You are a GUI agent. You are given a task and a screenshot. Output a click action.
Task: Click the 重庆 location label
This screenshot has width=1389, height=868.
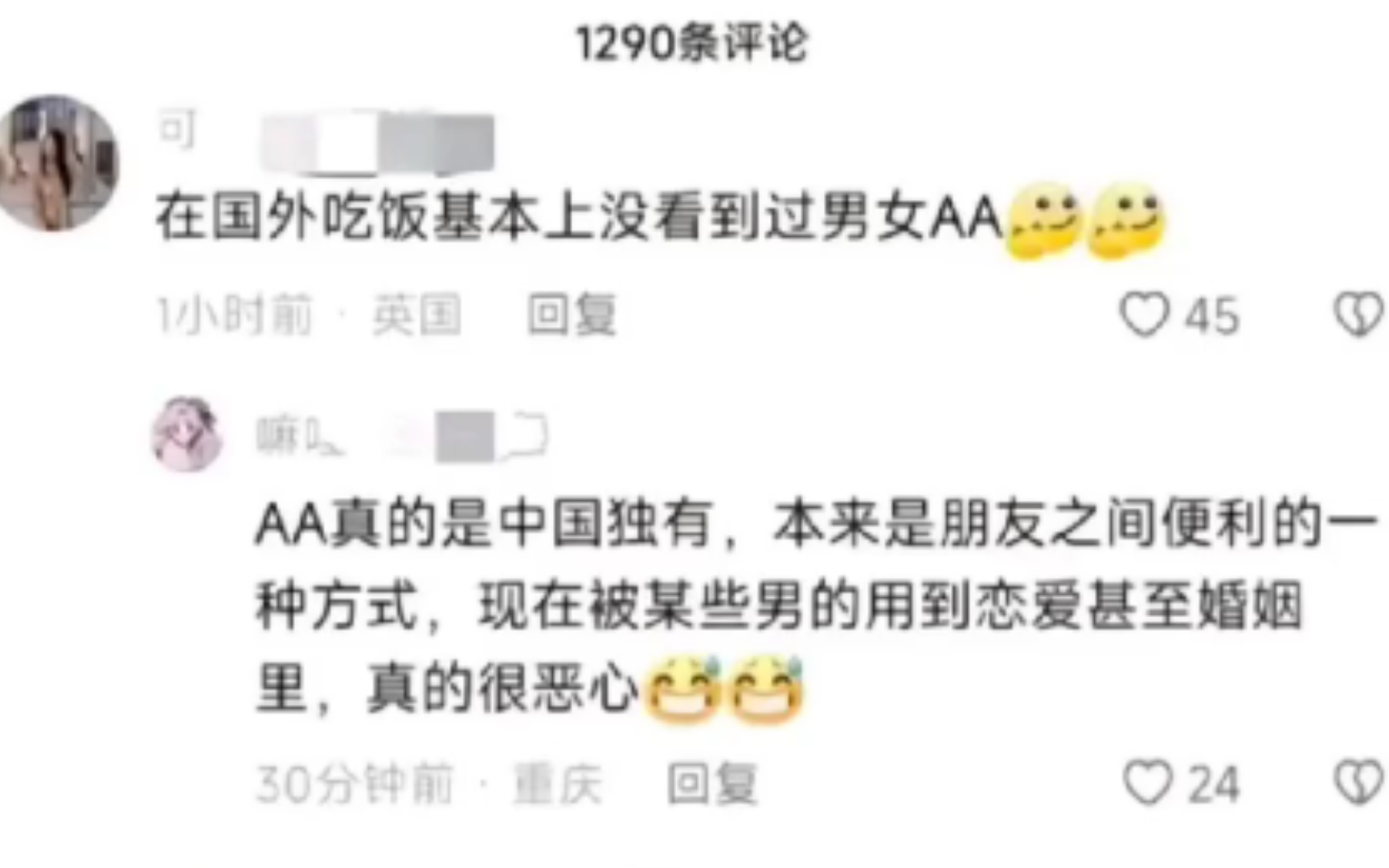coord(558,784)
